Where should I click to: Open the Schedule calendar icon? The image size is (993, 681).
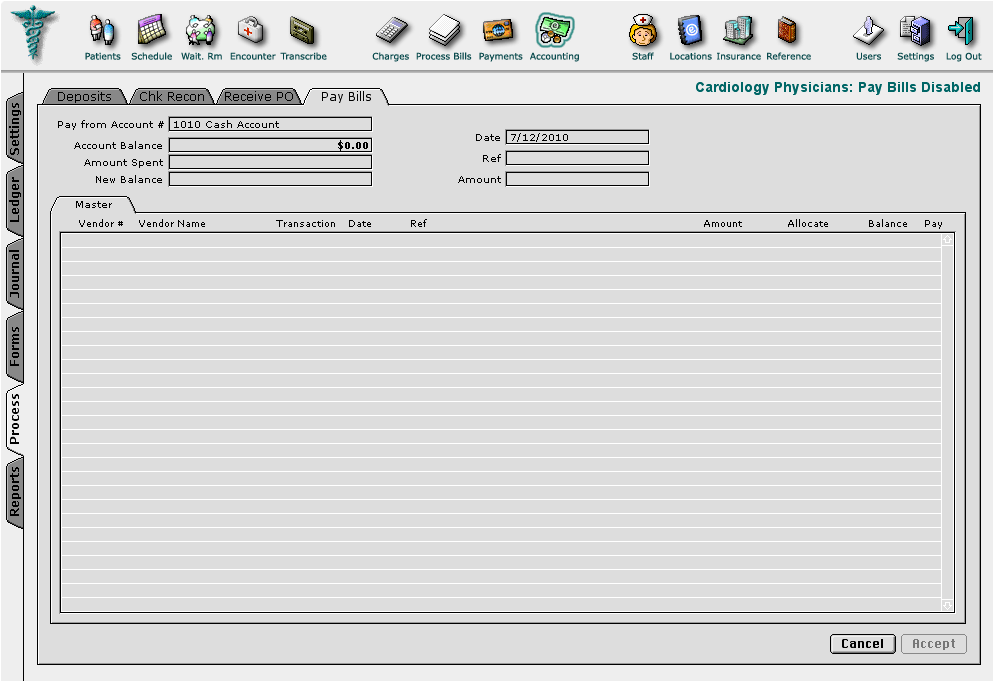pyautogui.click(x=151, y=30)
